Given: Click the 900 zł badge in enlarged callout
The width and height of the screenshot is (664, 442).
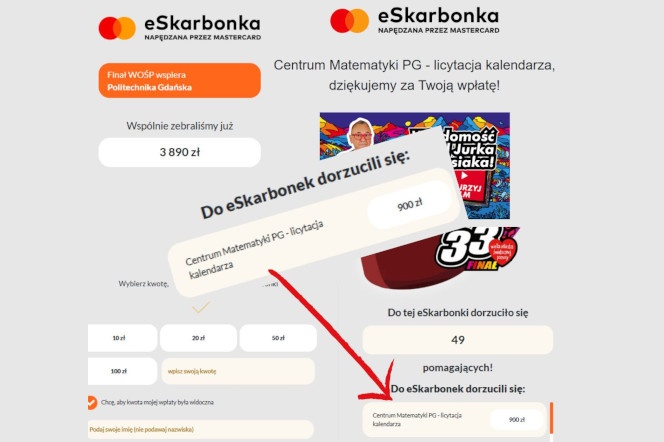Looking at the screenshot, I should (409, 205).
